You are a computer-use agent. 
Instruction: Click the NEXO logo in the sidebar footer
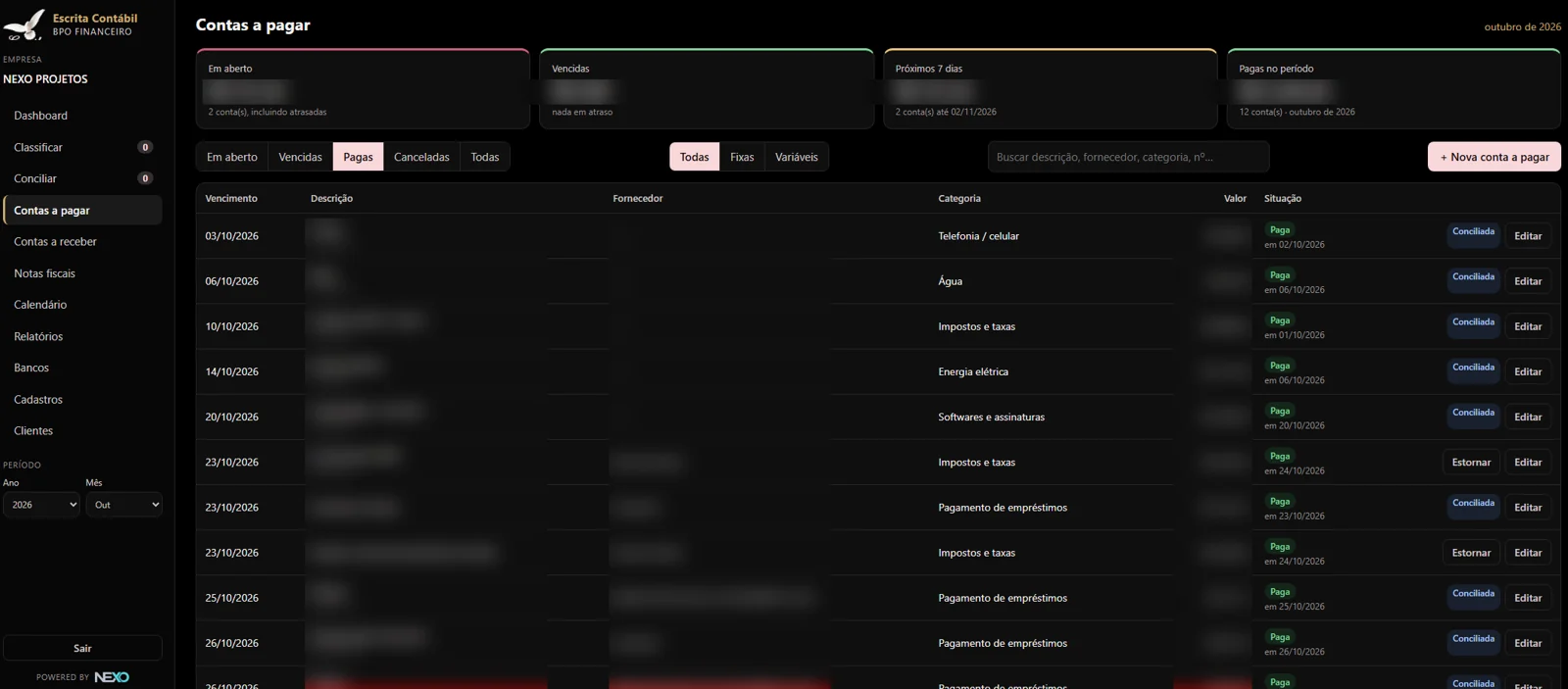pyautogui.click(x=112, y=677)
